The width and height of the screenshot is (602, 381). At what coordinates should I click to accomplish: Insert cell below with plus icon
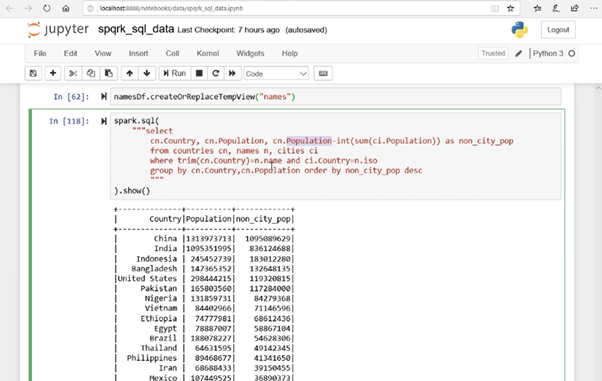coord(53,73)
